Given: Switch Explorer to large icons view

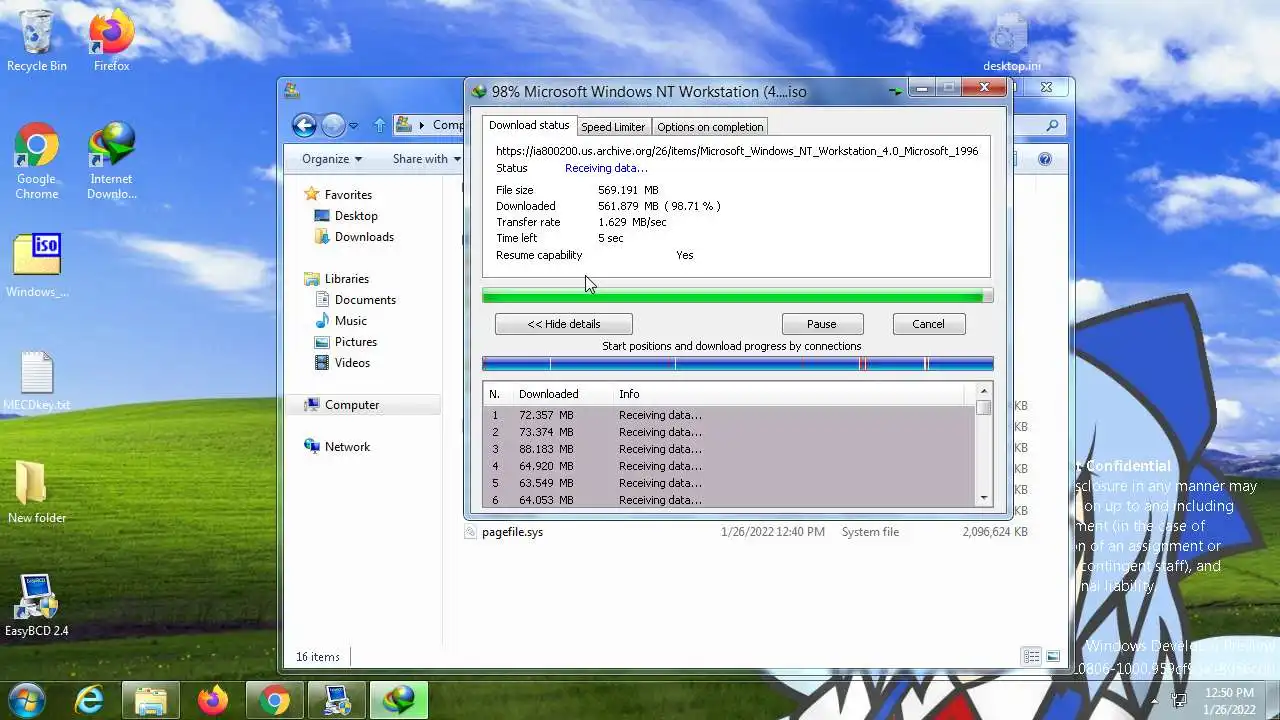Looking at the screenshot, I should [1053, 657].
